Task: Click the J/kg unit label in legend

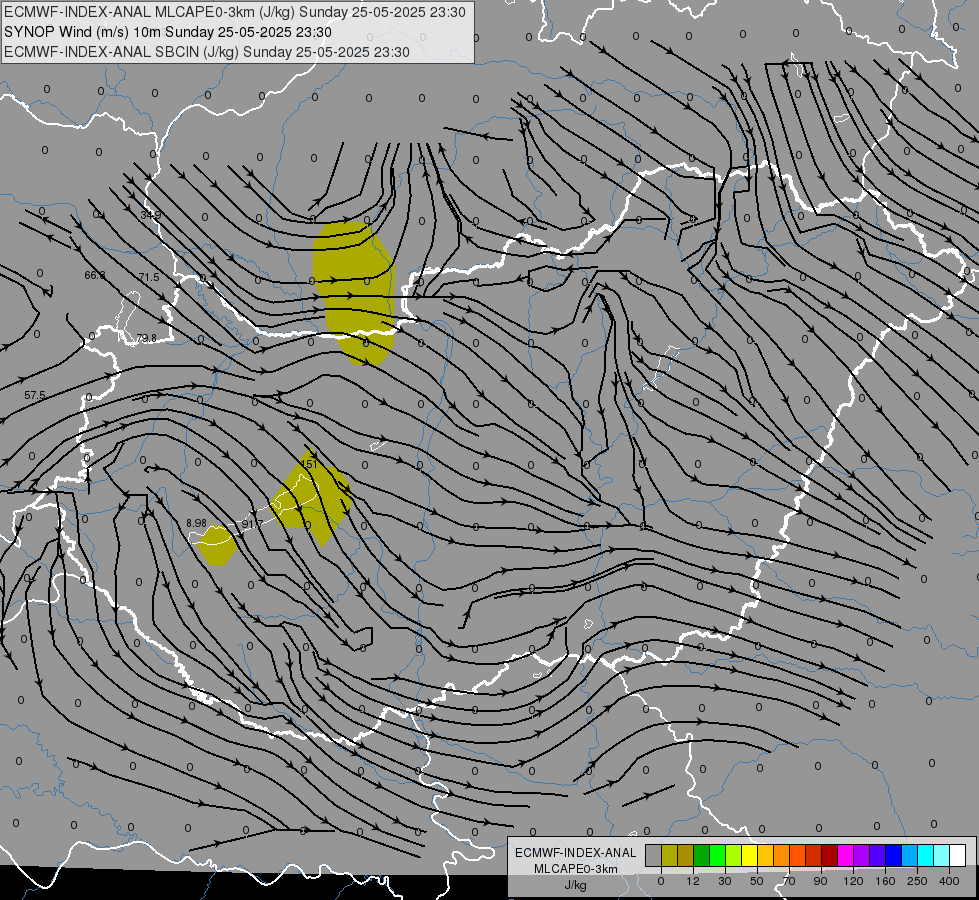Action: pyautogui.click(x=576, y=885)
